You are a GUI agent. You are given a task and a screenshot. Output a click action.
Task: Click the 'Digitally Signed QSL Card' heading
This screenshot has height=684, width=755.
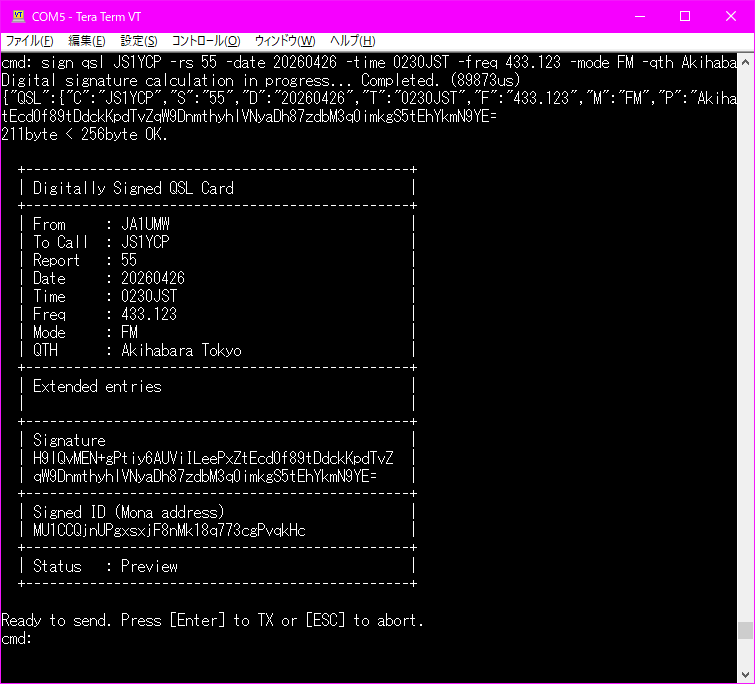click(133, 188)
